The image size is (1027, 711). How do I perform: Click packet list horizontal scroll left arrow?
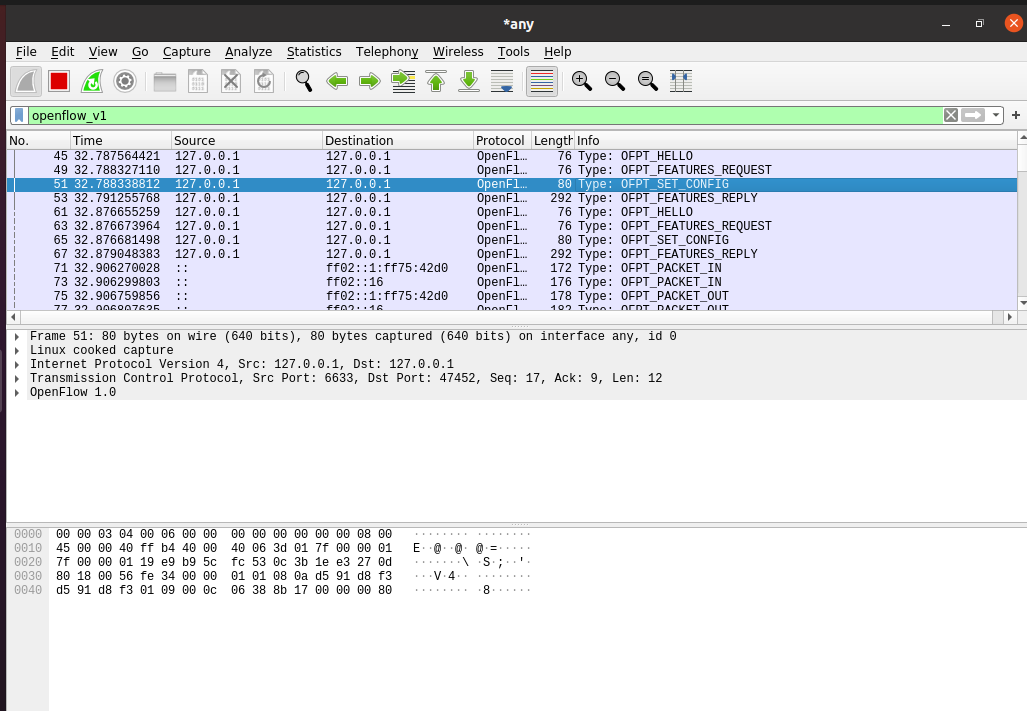14,317
